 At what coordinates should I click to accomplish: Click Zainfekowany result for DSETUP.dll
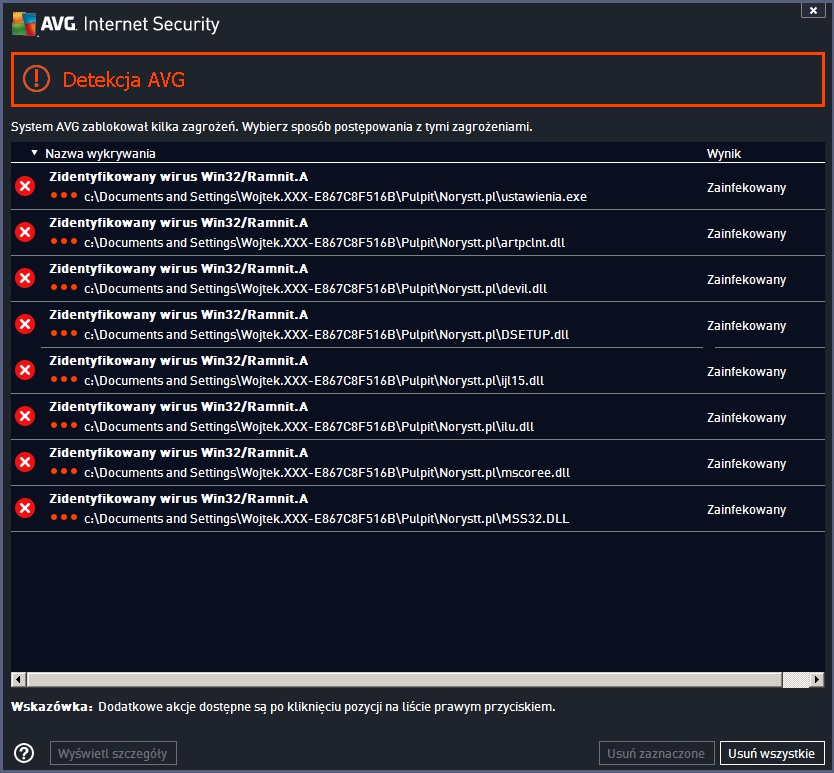(x=746, y=326)
